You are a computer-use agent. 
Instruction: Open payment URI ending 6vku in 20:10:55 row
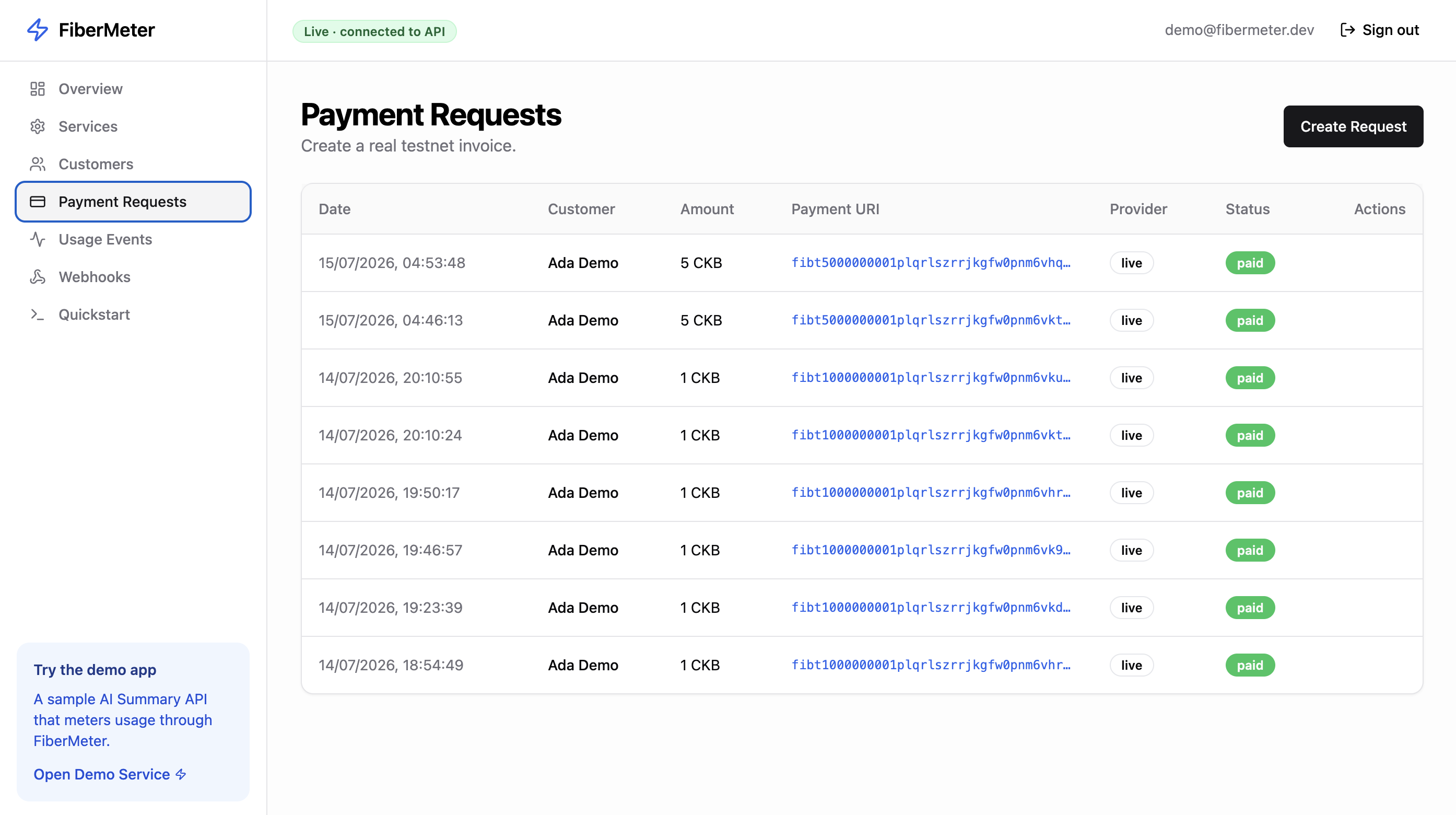pyautogui.click(x=930, y=377)
